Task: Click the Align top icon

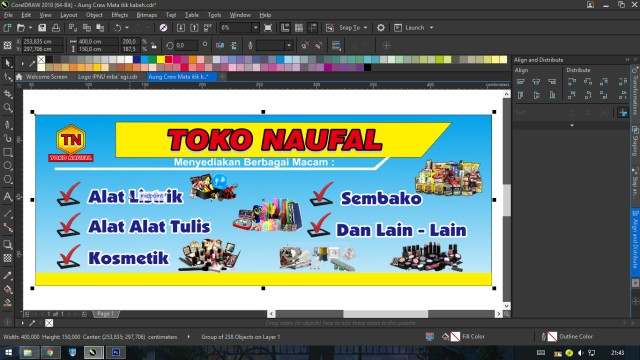Action: pyautogui.click(x=520, y=96)
